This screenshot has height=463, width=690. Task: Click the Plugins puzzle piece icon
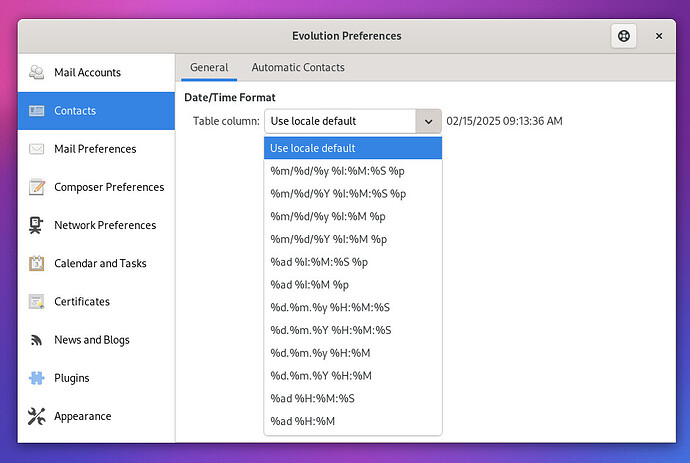36,378
